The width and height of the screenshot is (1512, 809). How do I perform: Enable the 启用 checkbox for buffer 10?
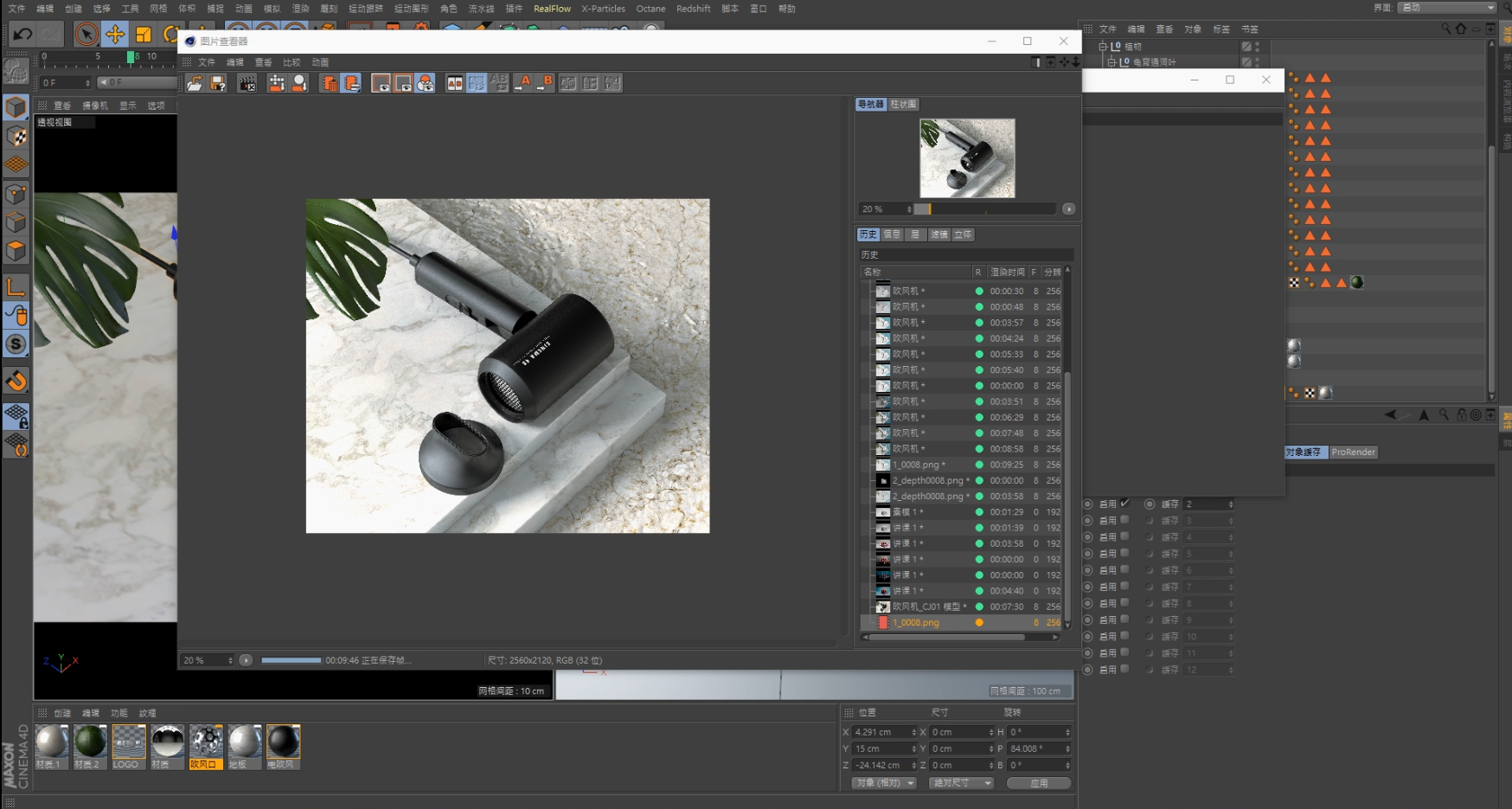1124,636
